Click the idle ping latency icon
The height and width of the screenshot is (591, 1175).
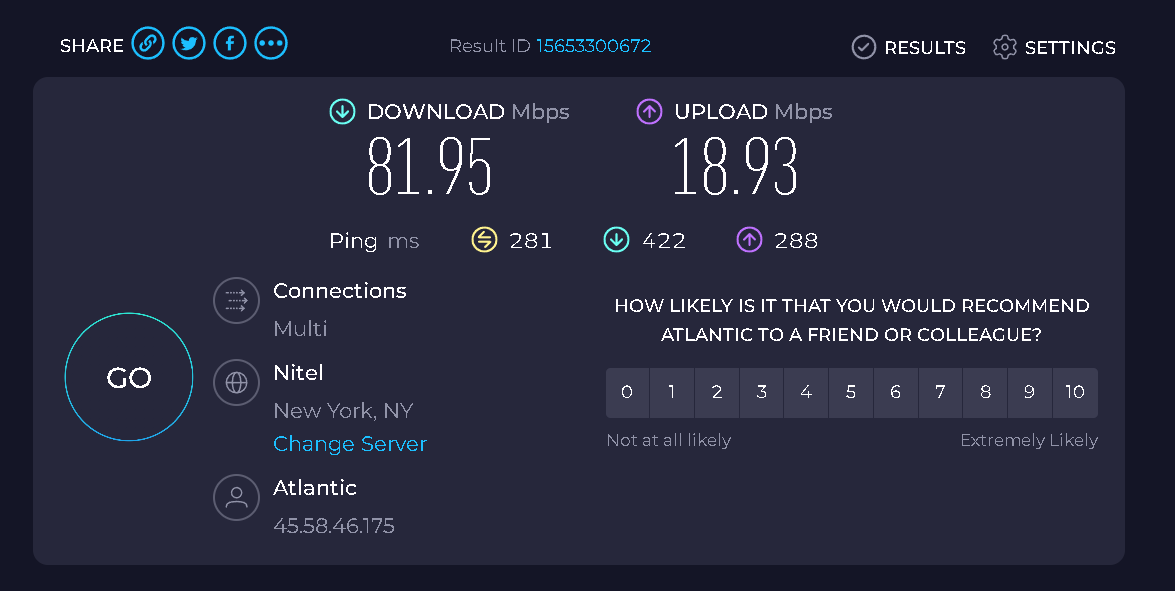click(x=484, y=240)
